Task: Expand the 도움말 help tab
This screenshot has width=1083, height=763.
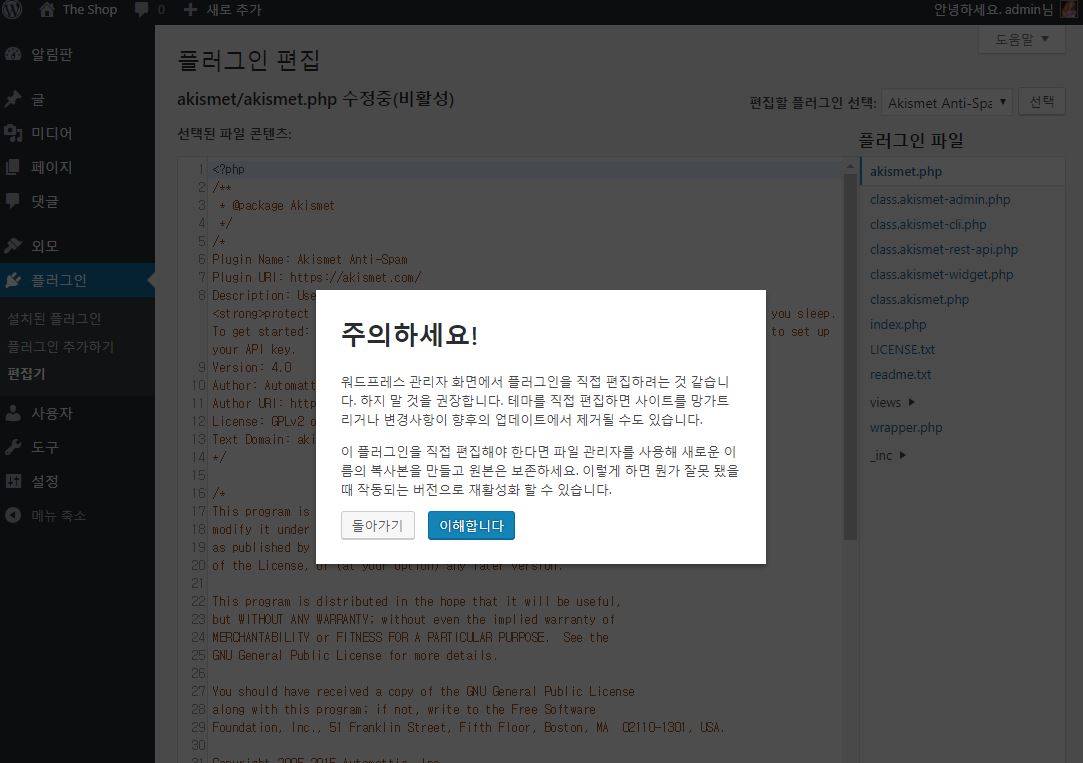Action: click(x=1022, y=39)
